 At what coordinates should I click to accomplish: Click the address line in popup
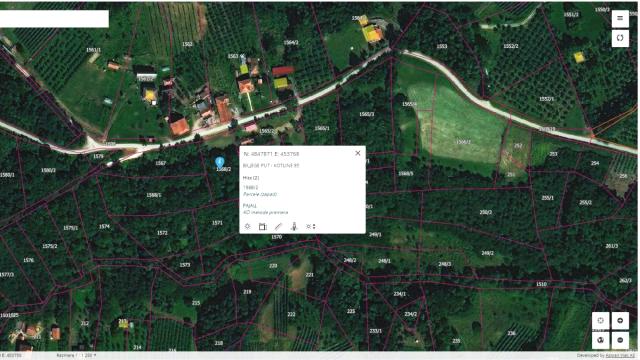(271, 166)
